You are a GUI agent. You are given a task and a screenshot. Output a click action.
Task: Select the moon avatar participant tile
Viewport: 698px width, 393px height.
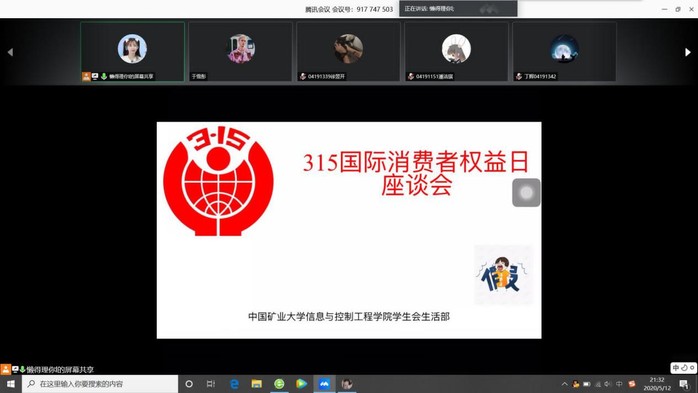[x=564, y=52]
